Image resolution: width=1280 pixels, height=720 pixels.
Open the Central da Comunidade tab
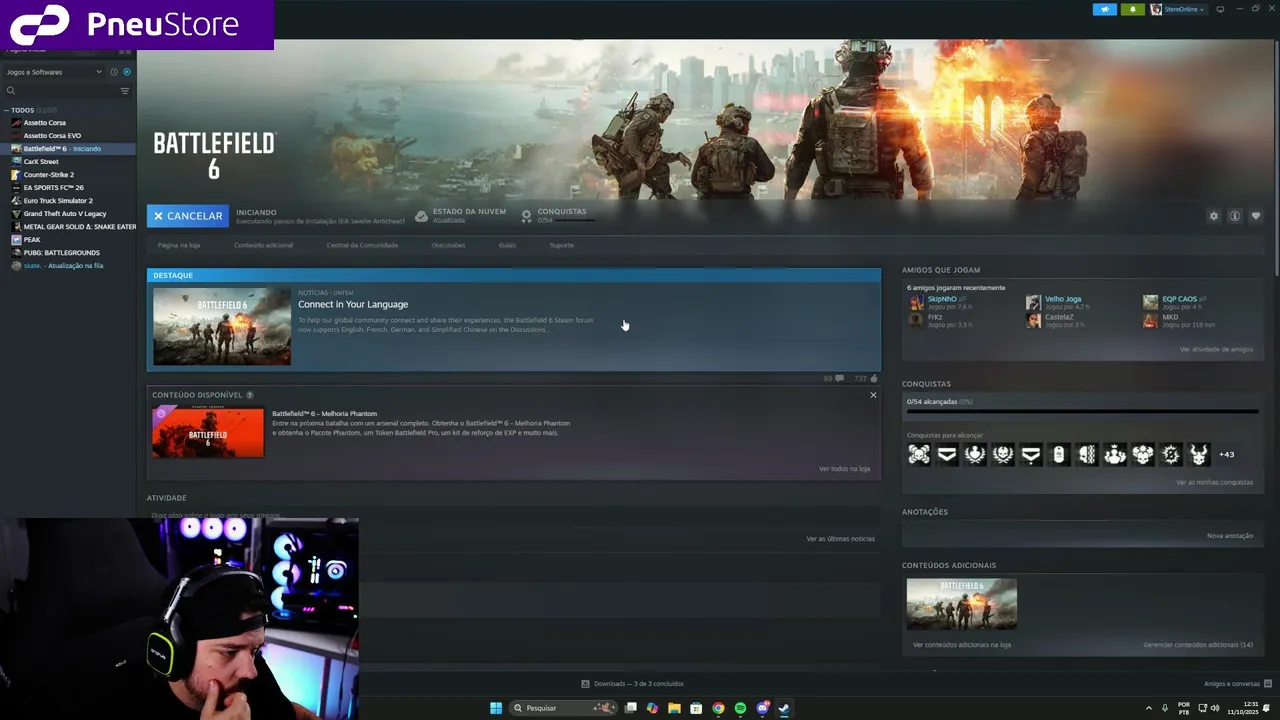362,245
